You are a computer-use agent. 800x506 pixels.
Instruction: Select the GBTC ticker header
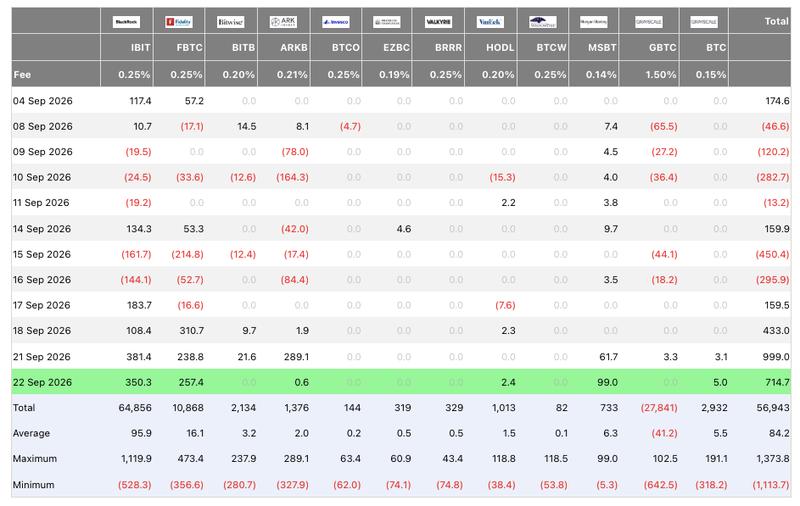[663, 47]
